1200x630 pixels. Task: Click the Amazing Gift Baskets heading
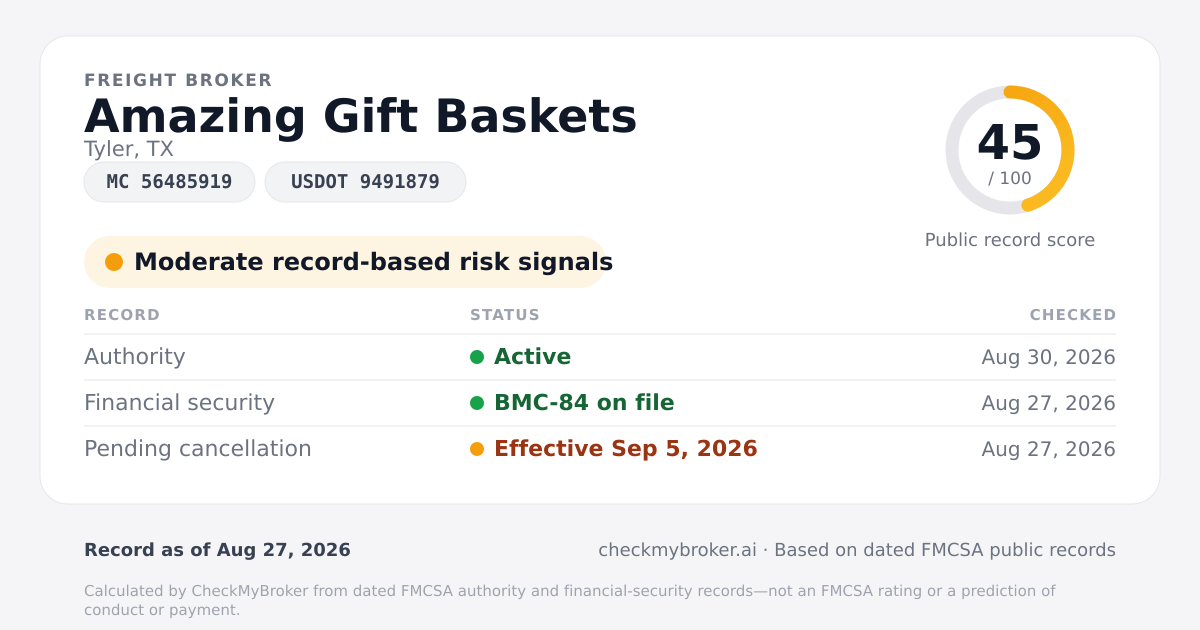pos(360,116)
